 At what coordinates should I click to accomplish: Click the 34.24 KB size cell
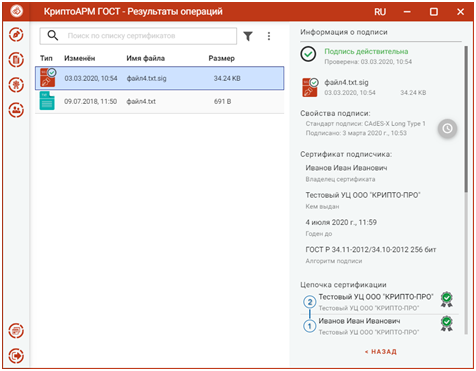(x=227, y=78)
